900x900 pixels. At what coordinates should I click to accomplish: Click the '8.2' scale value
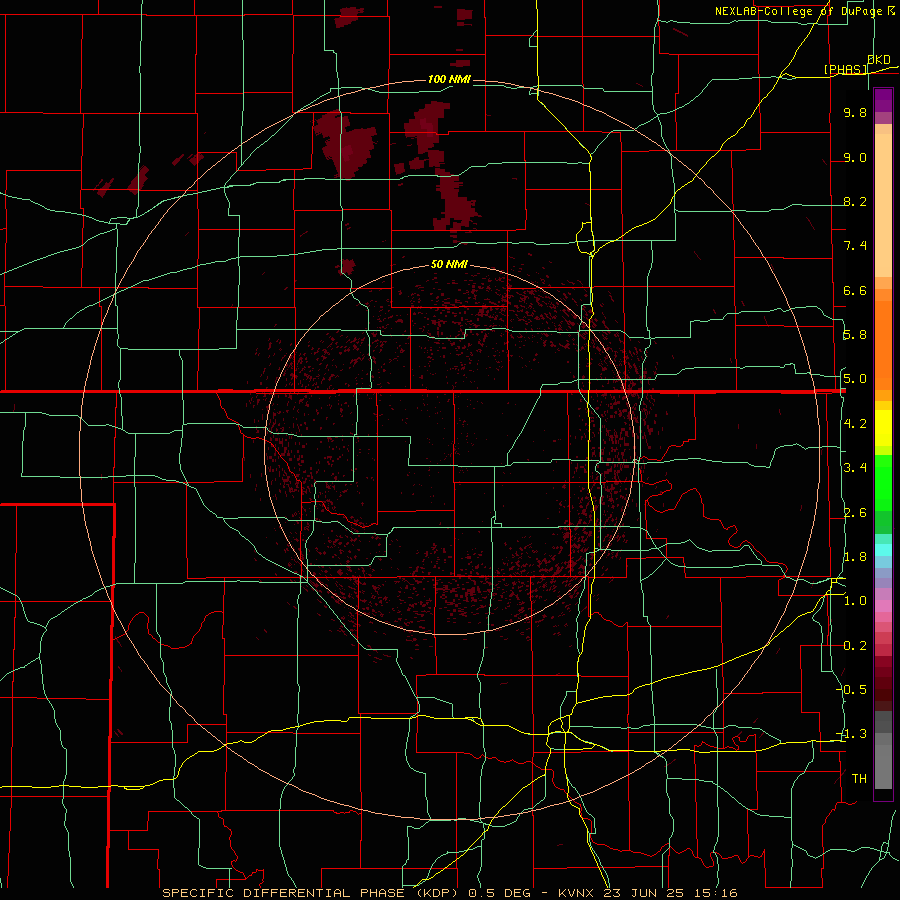click(855, 201)
